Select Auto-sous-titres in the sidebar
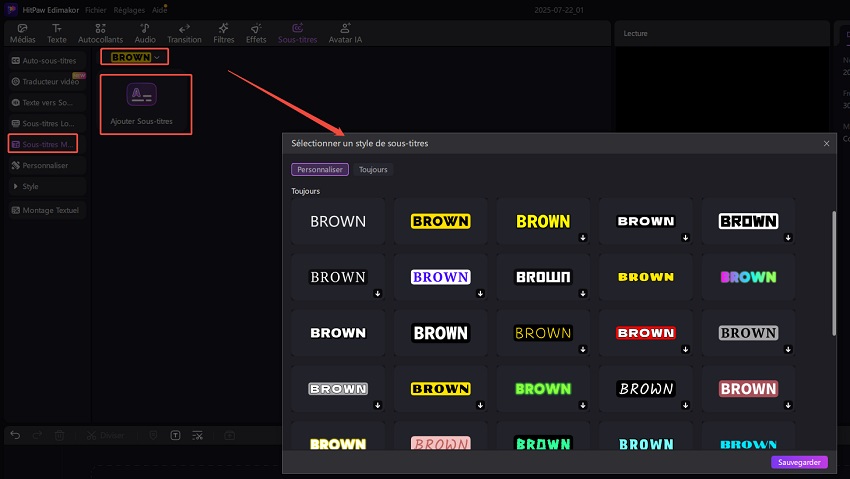The height and width of the screenshot is (479, 850). pyautogui.click(x=47, y=61)
